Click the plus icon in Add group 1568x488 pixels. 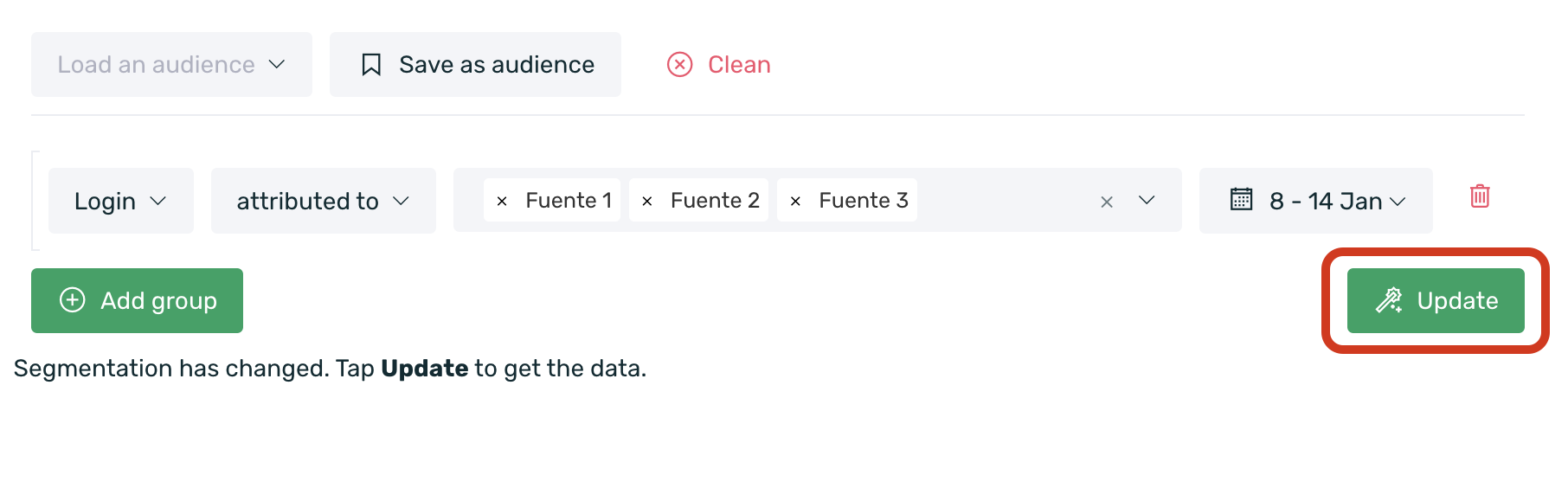pyautogui.click(x=73, y=300)
